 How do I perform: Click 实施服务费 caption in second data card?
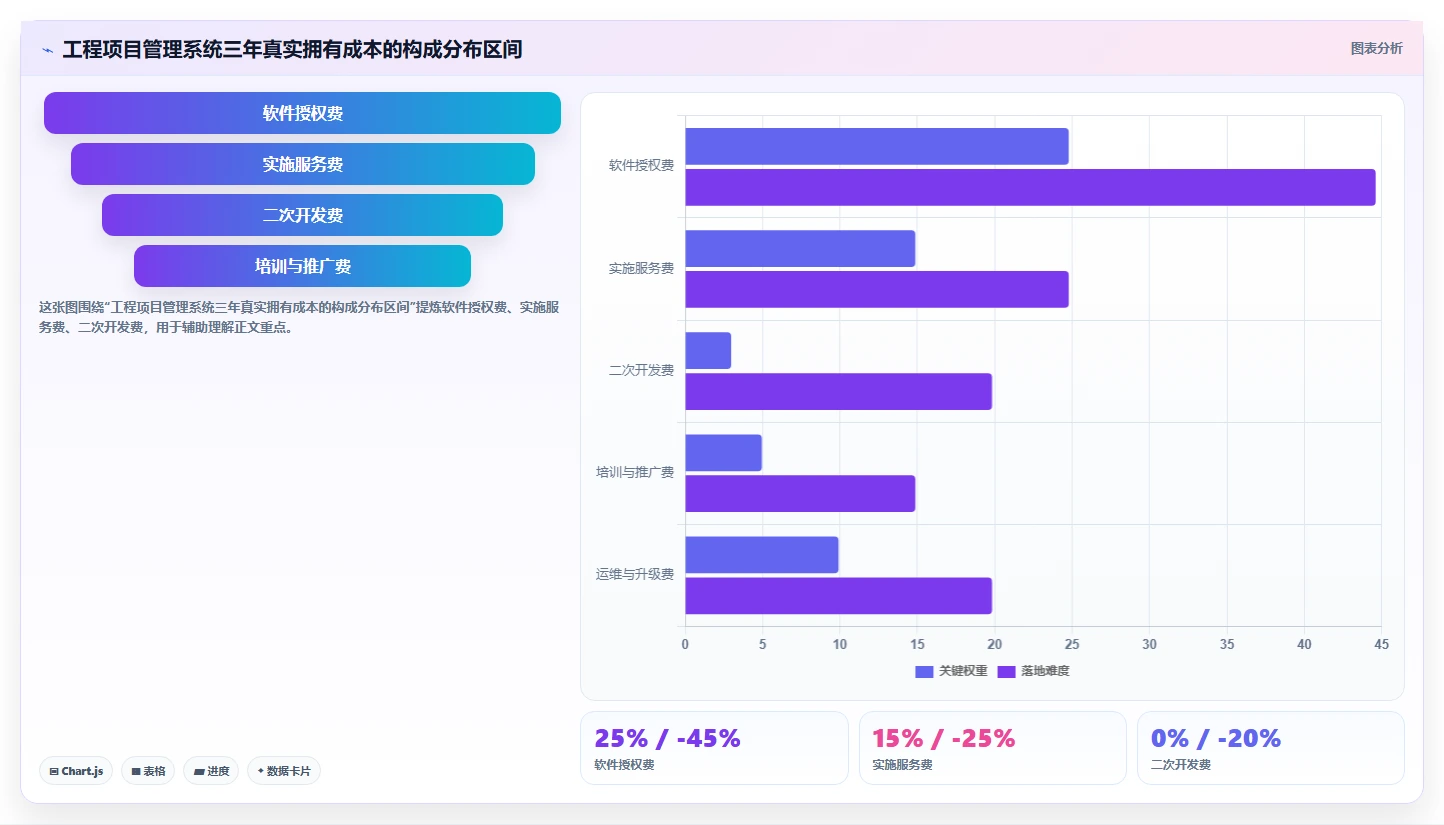click(x=902, y=765)
